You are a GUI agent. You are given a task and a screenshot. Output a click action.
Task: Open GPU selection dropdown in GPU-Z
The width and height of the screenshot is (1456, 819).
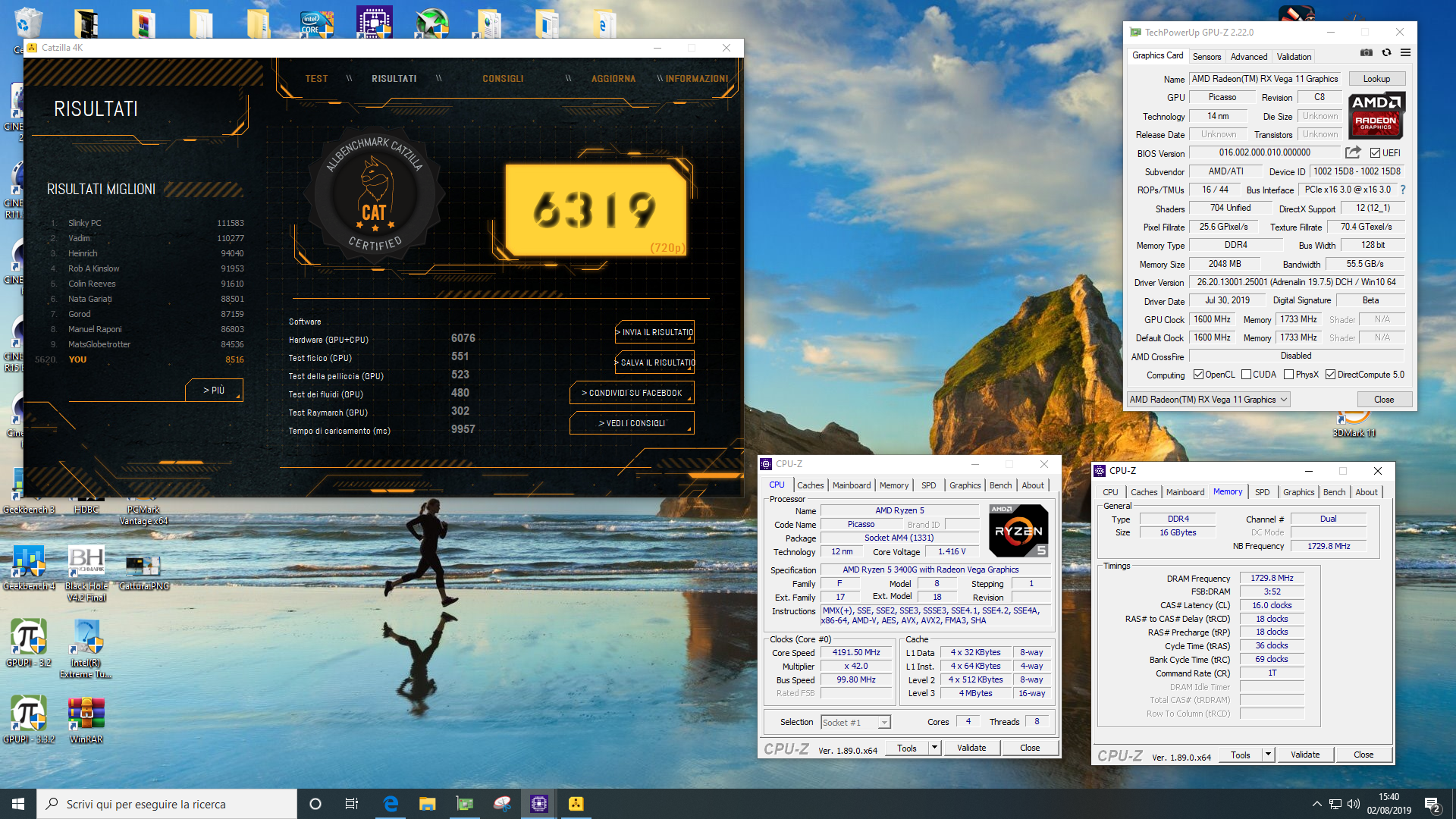point(1209,400)
